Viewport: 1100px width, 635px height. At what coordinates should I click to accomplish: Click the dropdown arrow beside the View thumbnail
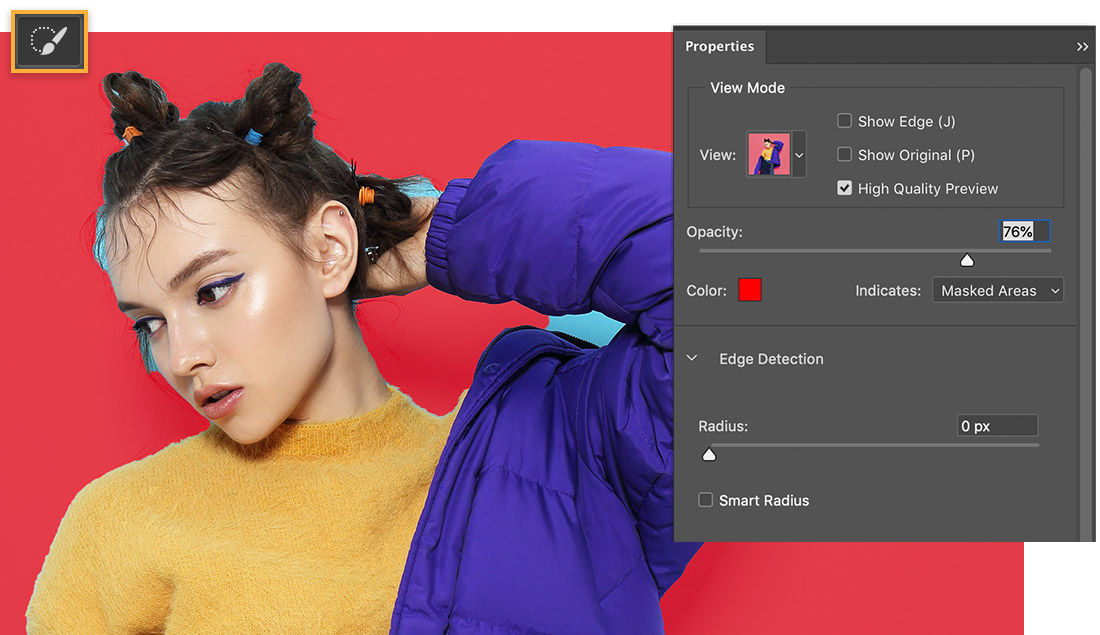[x=799, y=155]
